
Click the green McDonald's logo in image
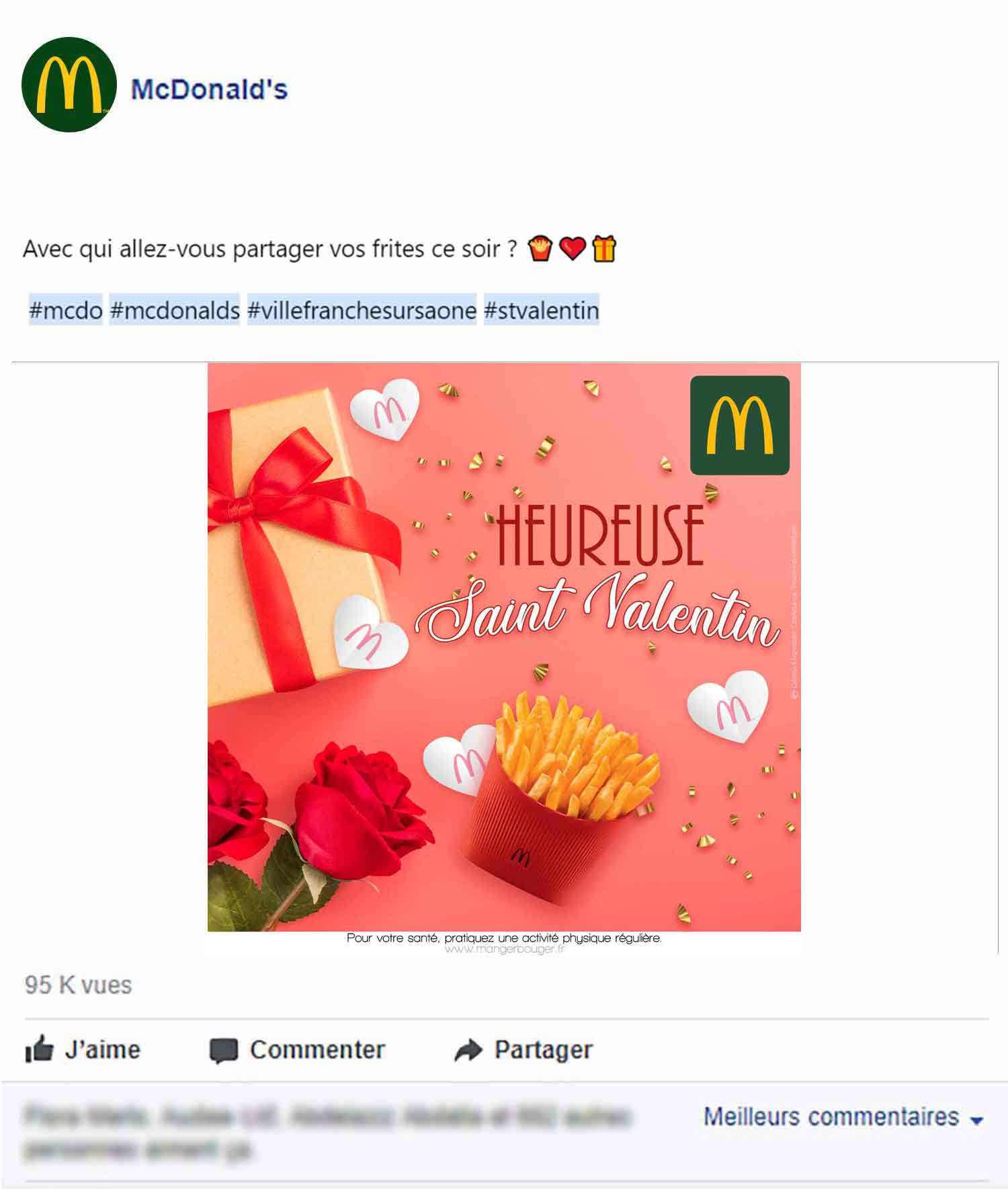click(740, 425)
